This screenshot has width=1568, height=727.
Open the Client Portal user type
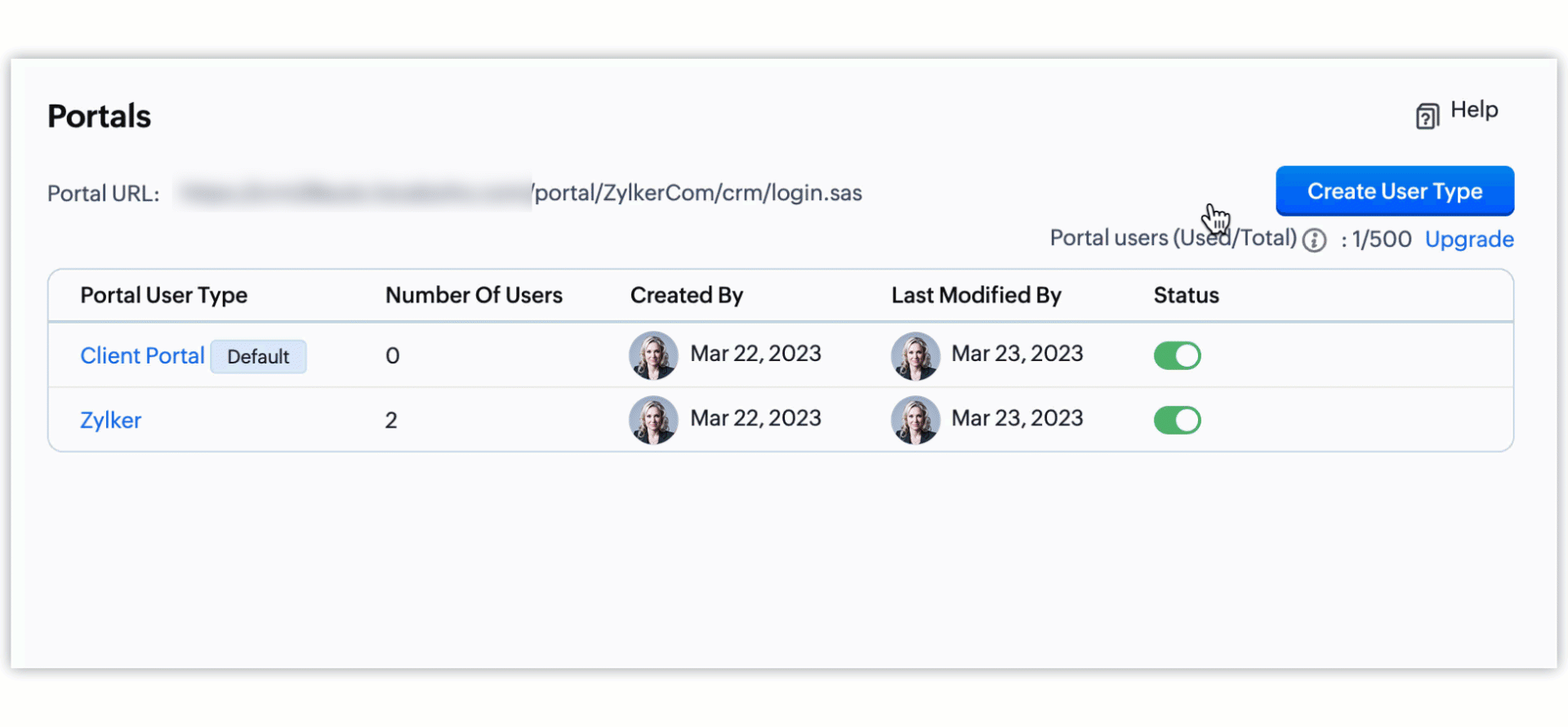pyautogui.click(x=142, y=356)
